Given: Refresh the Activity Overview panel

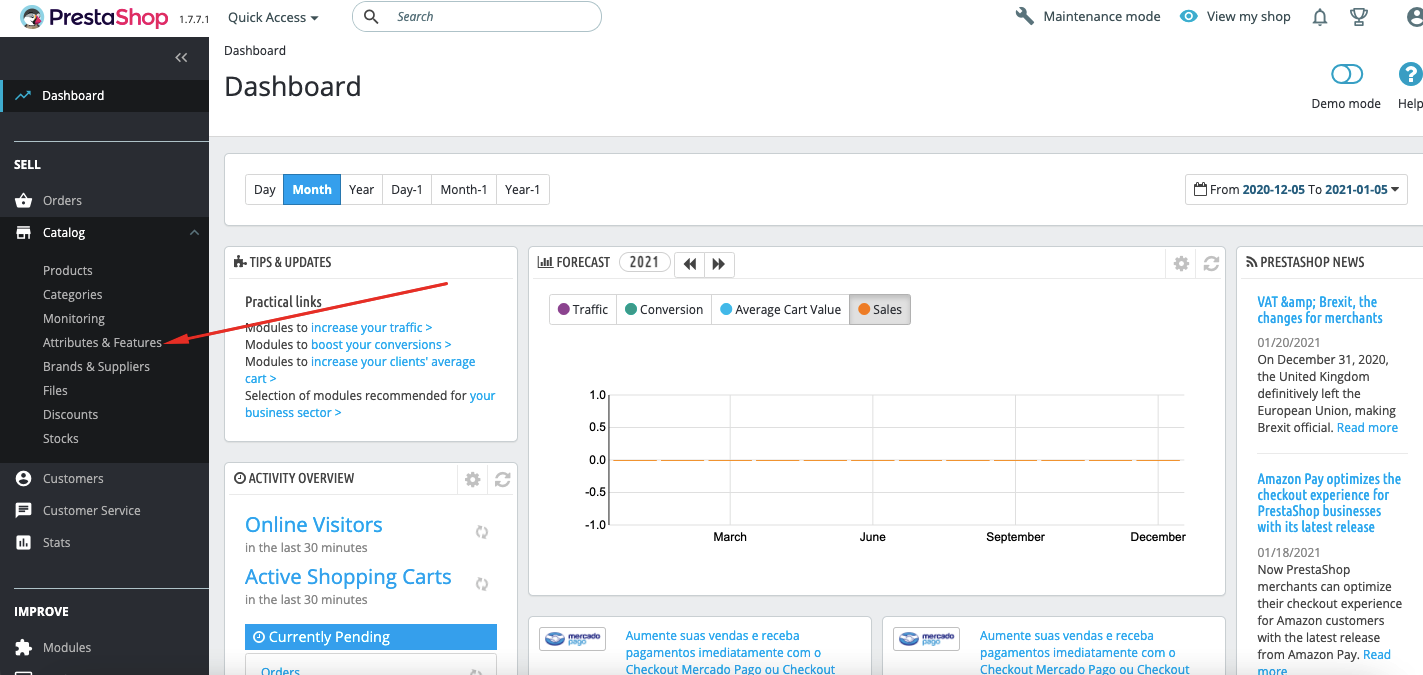Looking at the screenshot, I should point(502,480).
